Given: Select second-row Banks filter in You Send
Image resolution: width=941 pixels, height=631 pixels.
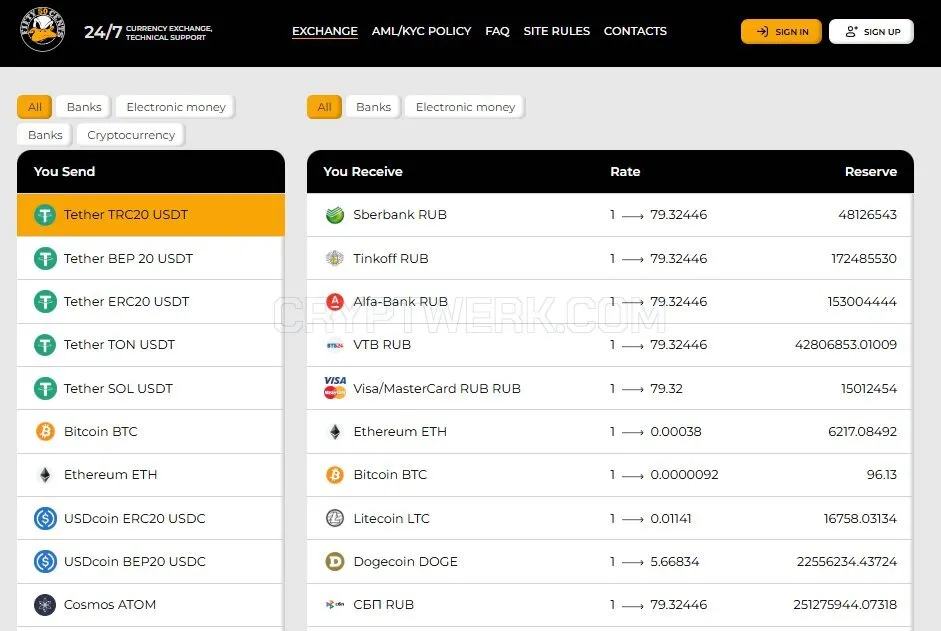Looking at the screenshot, I should pyautogui.click(x=45, y=135).
